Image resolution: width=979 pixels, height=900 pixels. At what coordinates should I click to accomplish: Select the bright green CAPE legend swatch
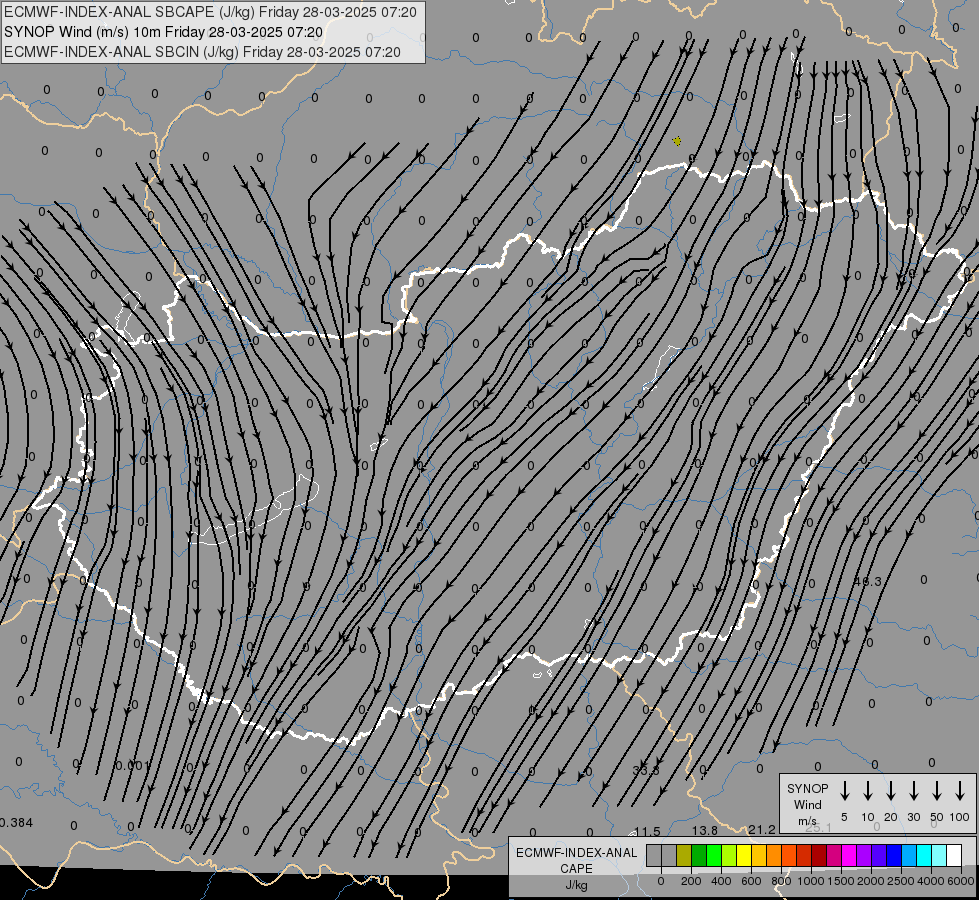(x=714, y=855)
